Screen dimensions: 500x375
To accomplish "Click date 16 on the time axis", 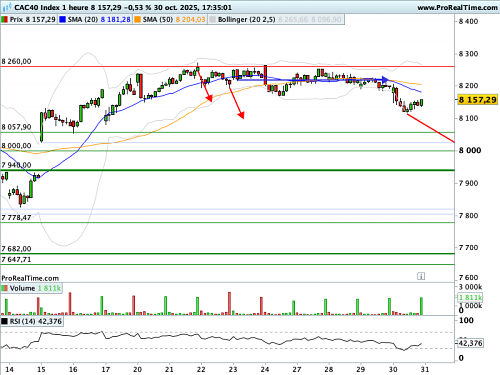I will pos(73,369).
